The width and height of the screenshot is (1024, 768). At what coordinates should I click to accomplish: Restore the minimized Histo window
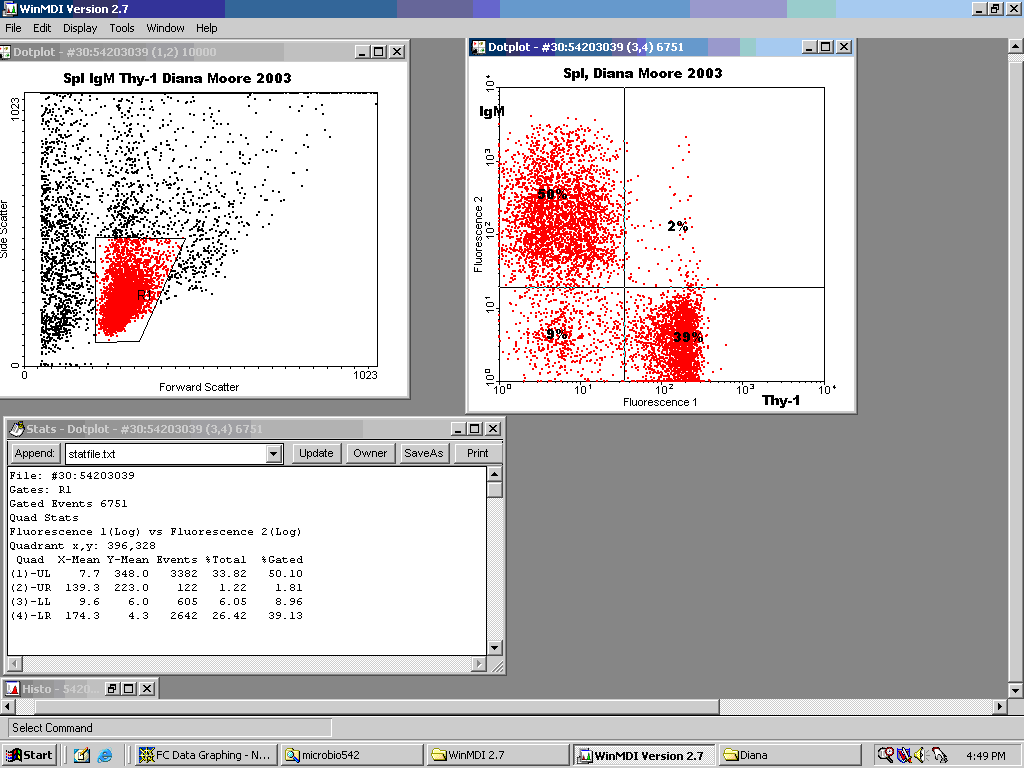click(113, 689)
